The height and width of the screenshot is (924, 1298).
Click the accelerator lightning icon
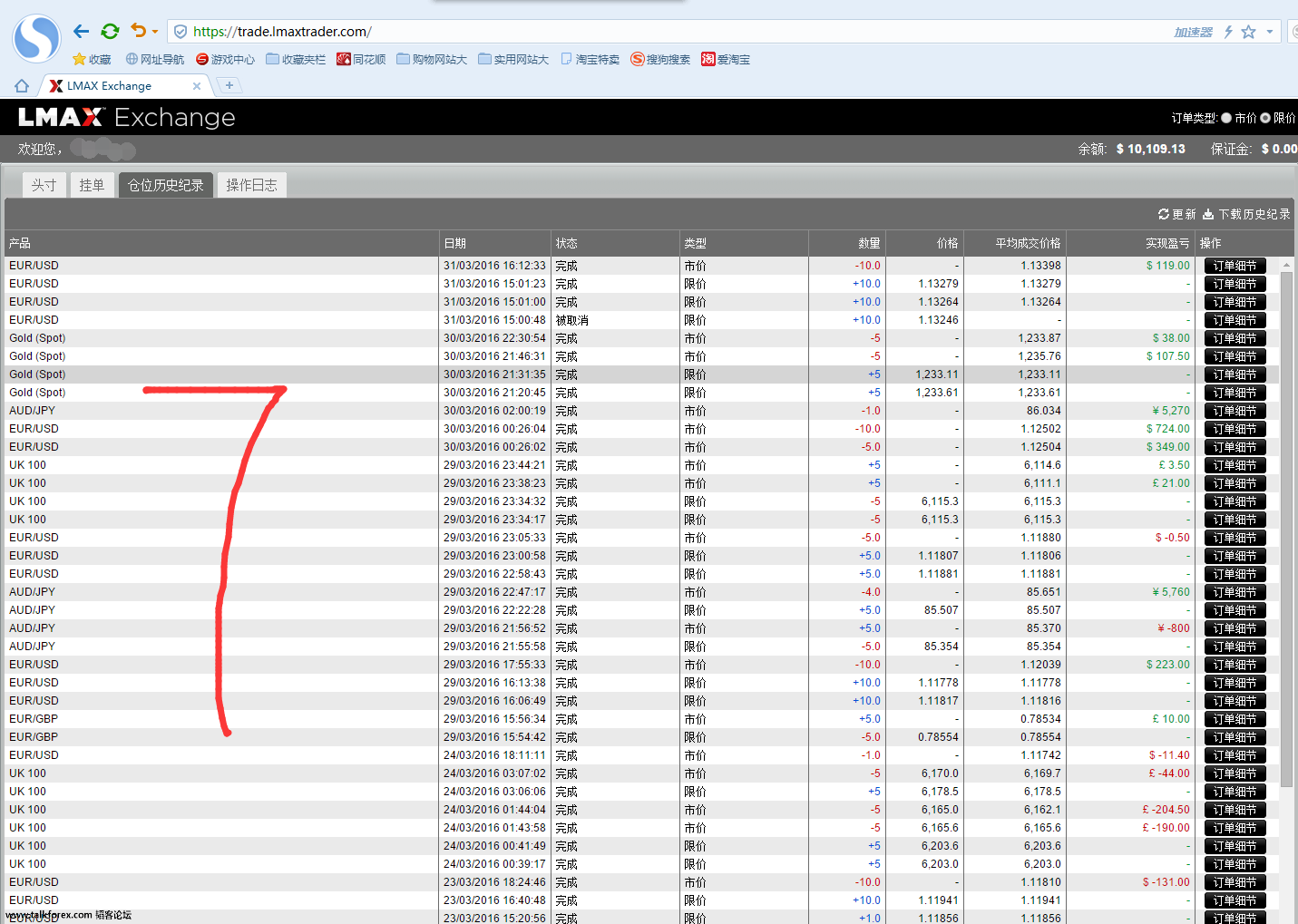point(1228,32)
